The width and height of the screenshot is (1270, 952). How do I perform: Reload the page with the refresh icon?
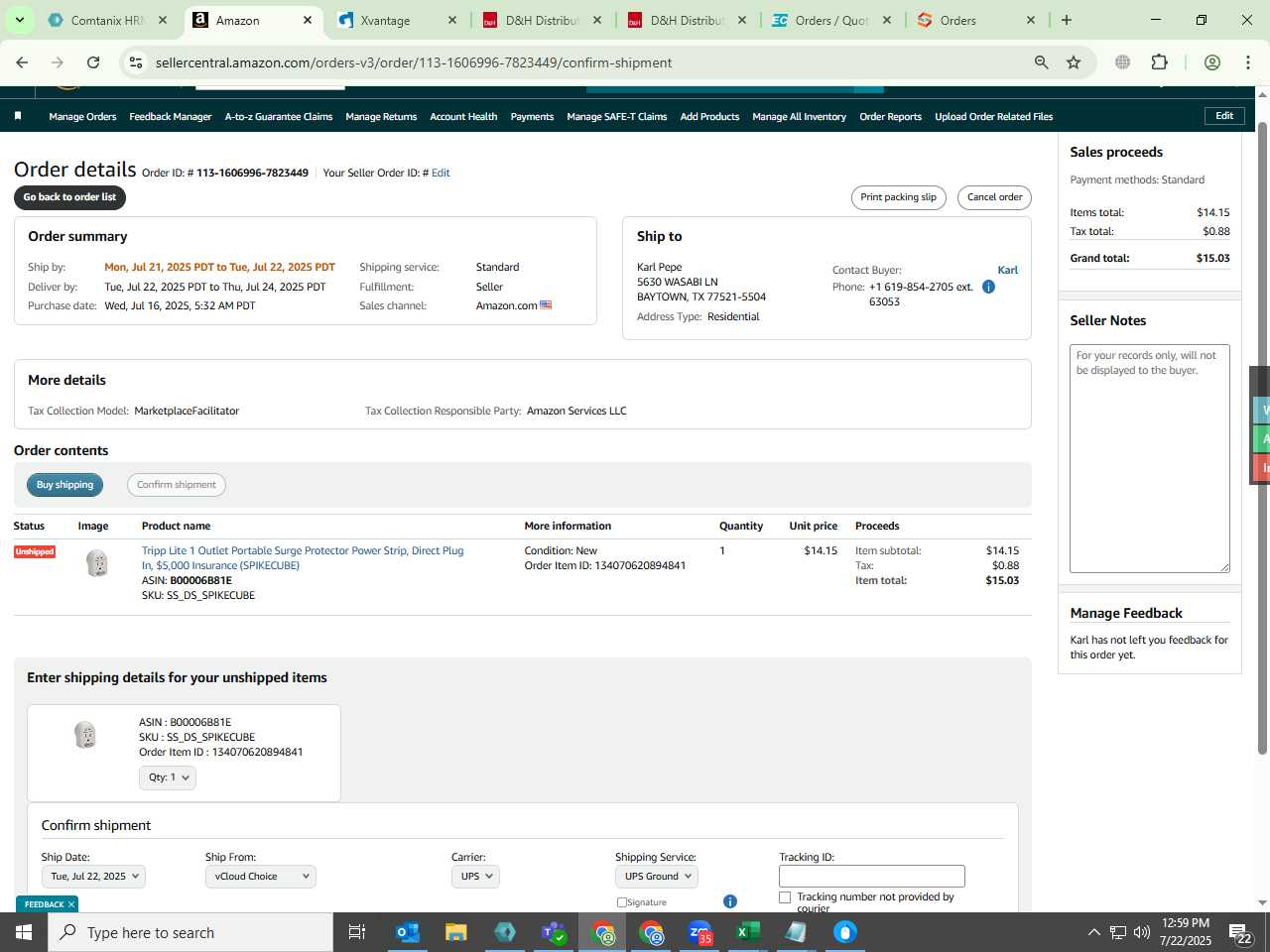(93, 62)
